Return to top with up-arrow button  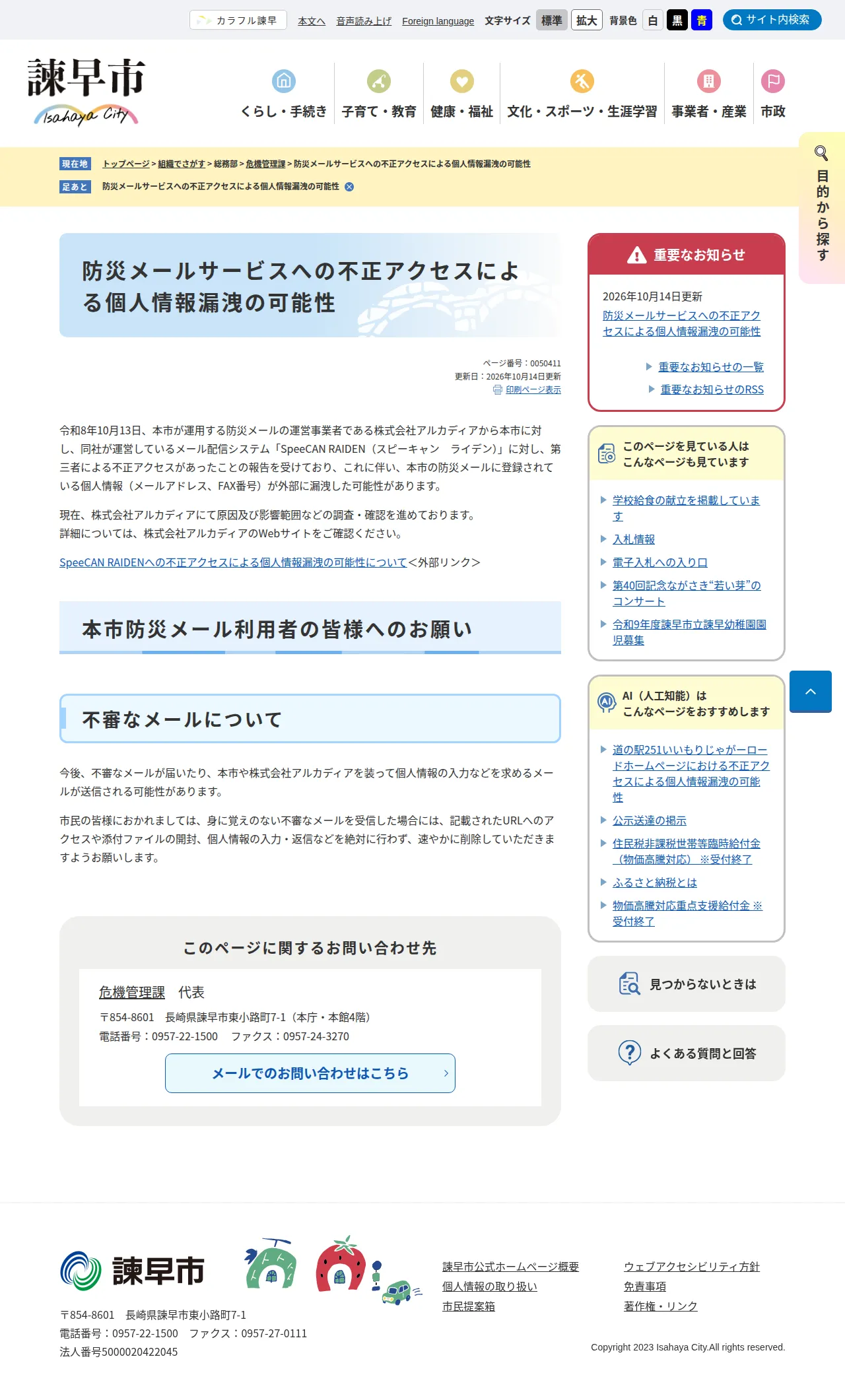point(811,691)
